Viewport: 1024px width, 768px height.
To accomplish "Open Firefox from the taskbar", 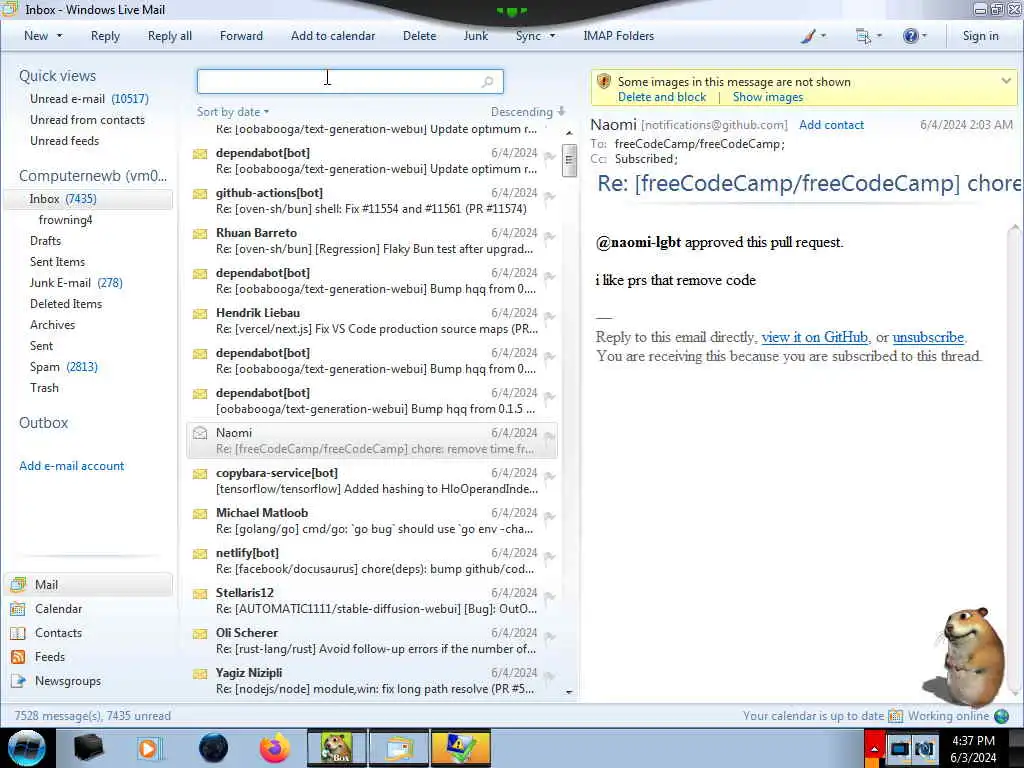I will tap(274, 748).
